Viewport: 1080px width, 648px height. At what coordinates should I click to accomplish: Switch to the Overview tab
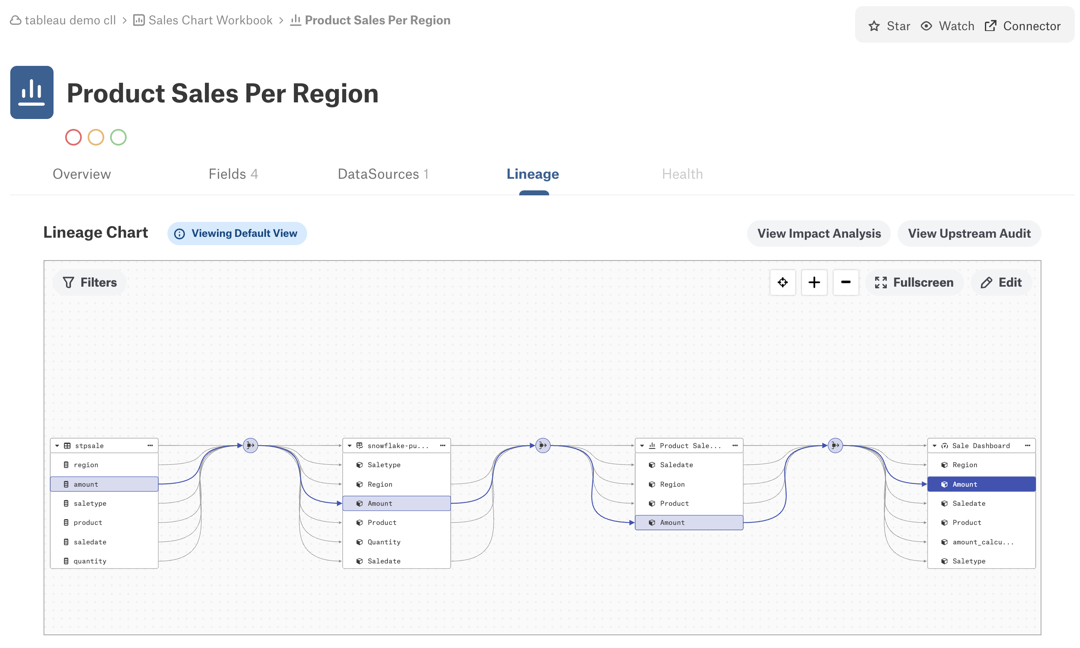pyautogui.click(x=81, y=174)
